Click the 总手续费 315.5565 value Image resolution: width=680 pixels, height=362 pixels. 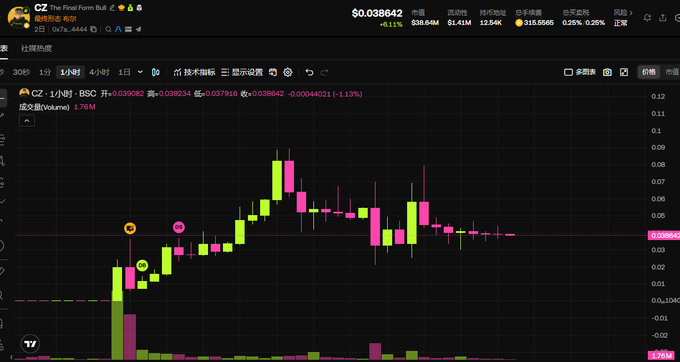click(x=534, y=23)
